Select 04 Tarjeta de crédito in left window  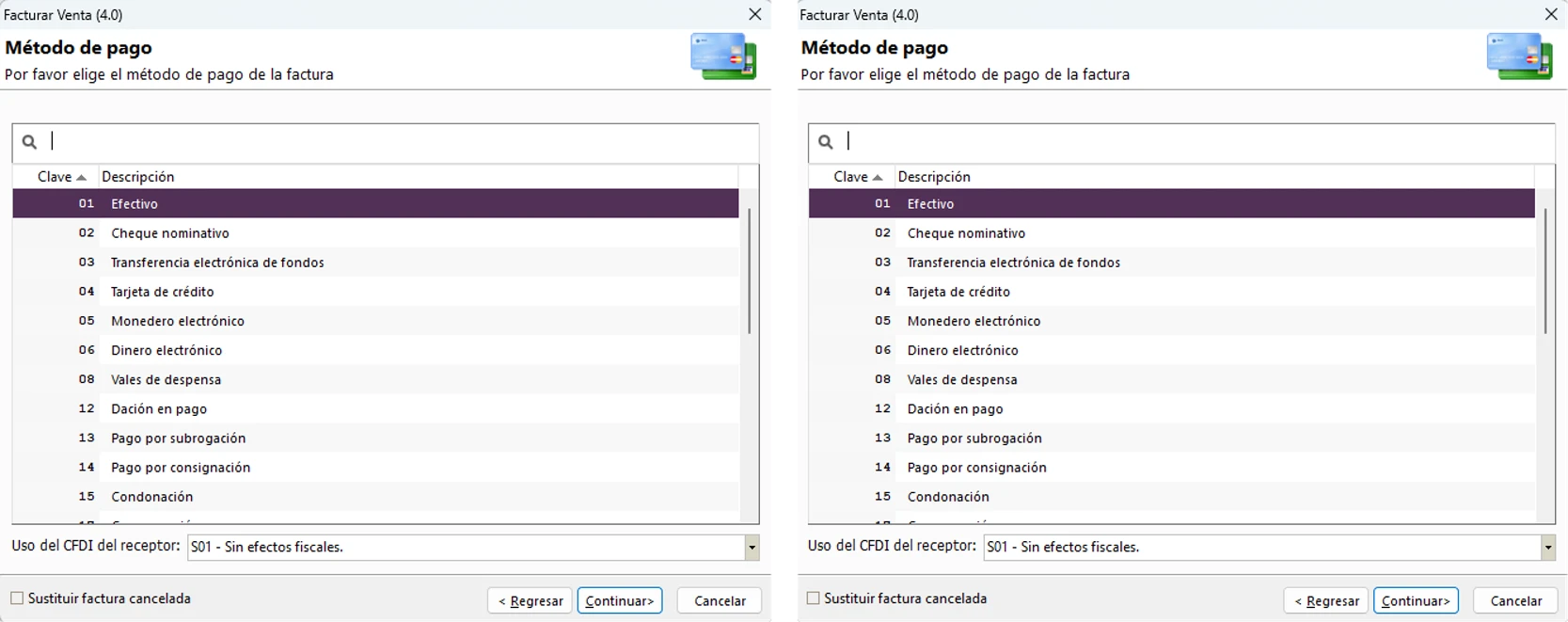click(375, 292)
